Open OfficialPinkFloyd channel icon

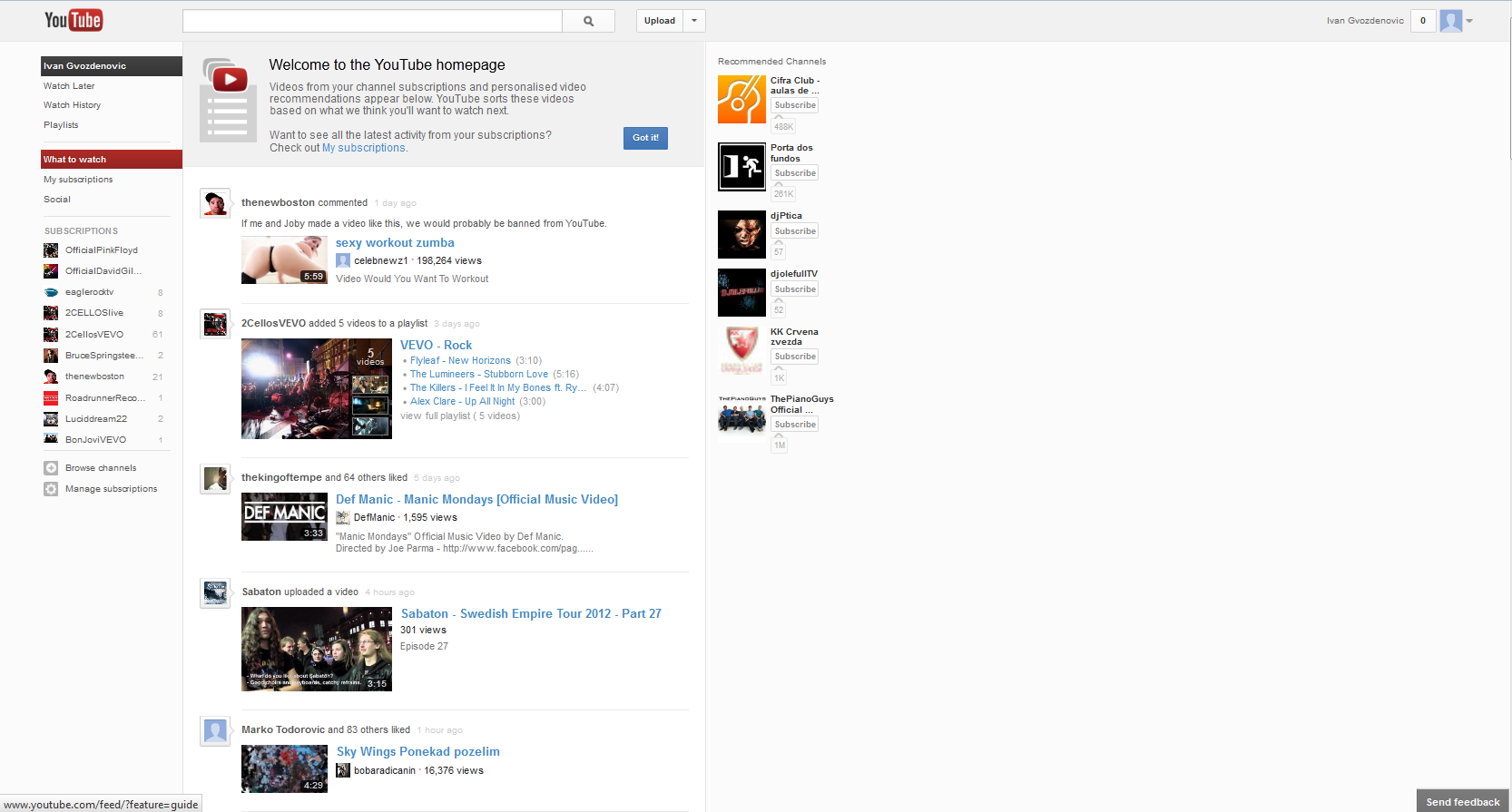(x=51, y=250)
